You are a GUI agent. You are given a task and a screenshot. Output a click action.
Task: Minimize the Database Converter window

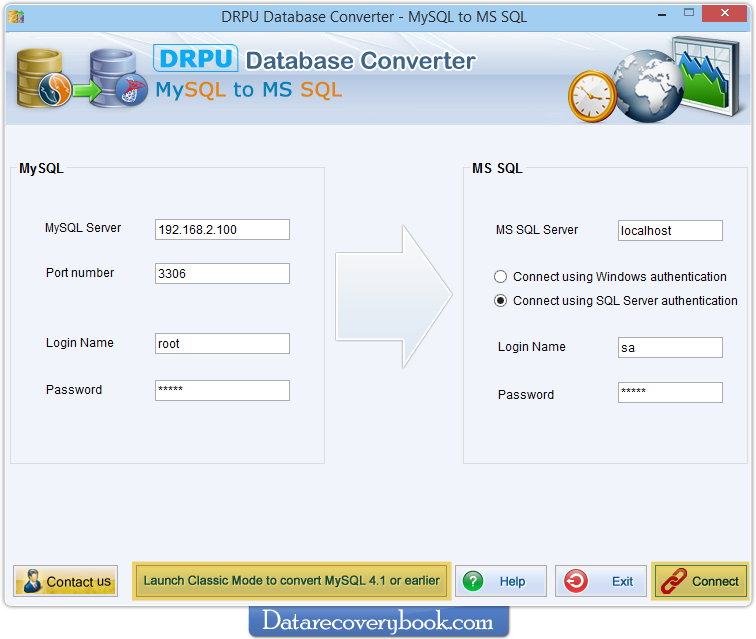coord(662,15)
